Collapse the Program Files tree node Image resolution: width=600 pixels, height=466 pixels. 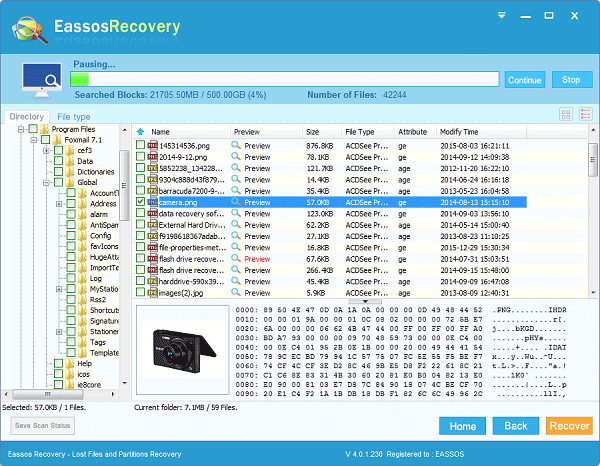click(x=21, y=129)
